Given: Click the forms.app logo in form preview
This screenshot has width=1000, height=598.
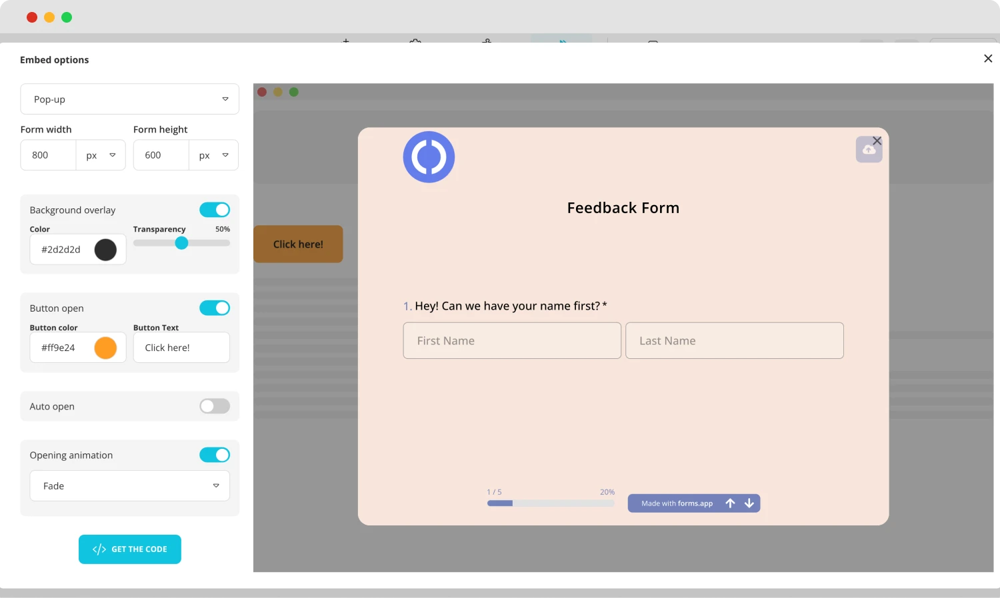Looking at the screenshot, I should pos(429,157).
